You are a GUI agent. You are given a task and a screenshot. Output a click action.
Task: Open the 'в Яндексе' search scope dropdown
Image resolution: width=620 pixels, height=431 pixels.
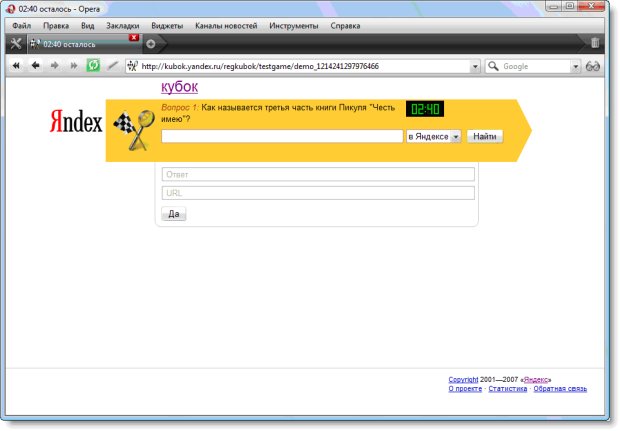tap(434, 136)
